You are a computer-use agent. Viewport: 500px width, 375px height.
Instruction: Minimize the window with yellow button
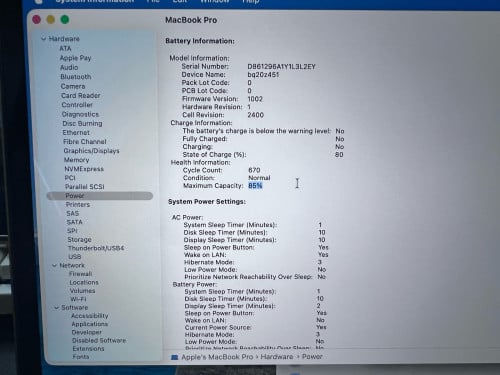tap(51, 20)
